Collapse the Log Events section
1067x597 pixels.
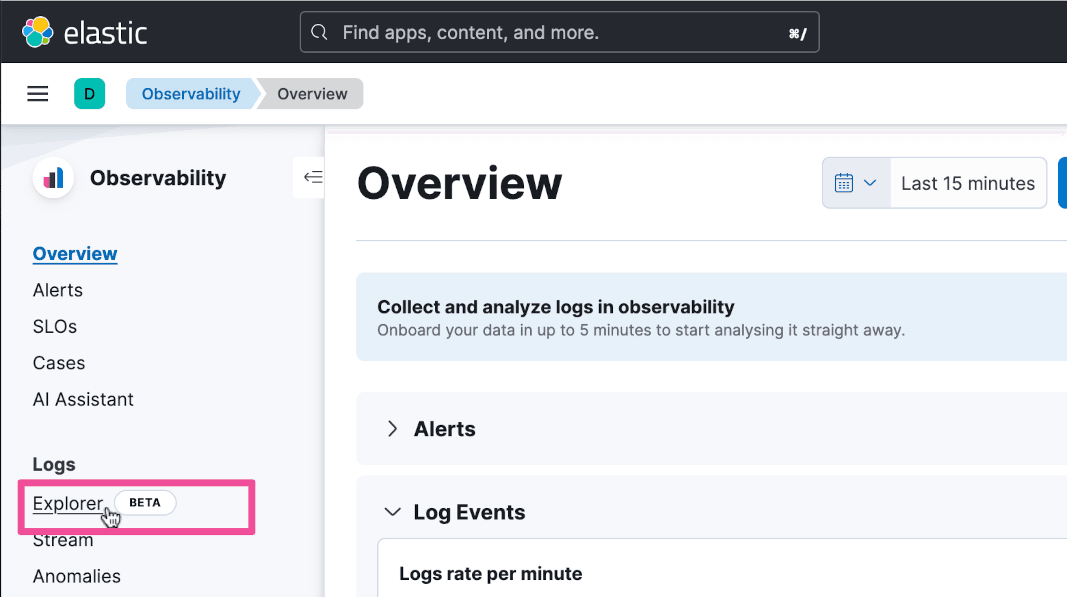click(393, 512)
